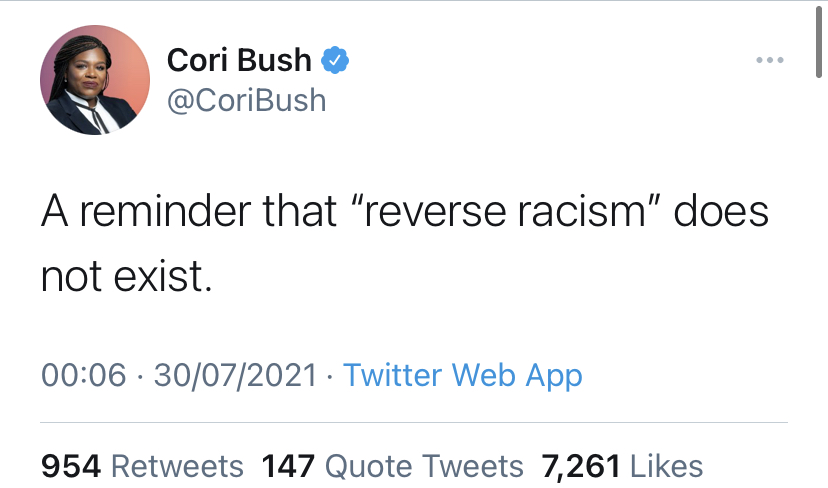Open the 147 Quote Tweets list

pyautogui.click(x=392, y=465)
